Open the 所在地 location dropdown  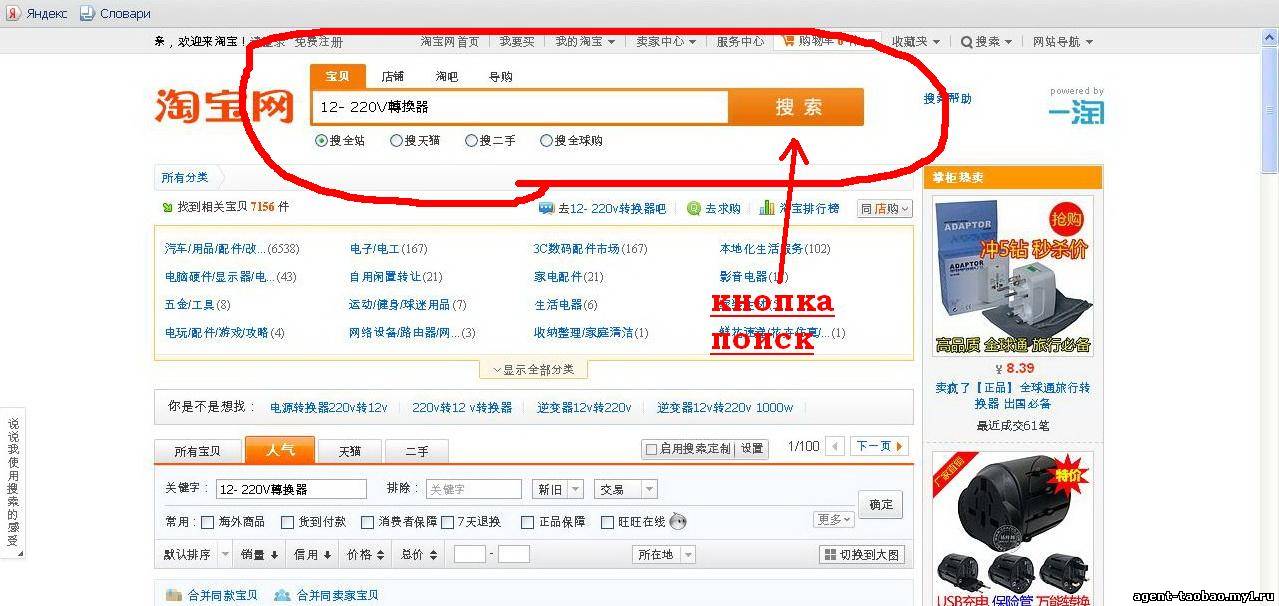click(x=663, y=555)
